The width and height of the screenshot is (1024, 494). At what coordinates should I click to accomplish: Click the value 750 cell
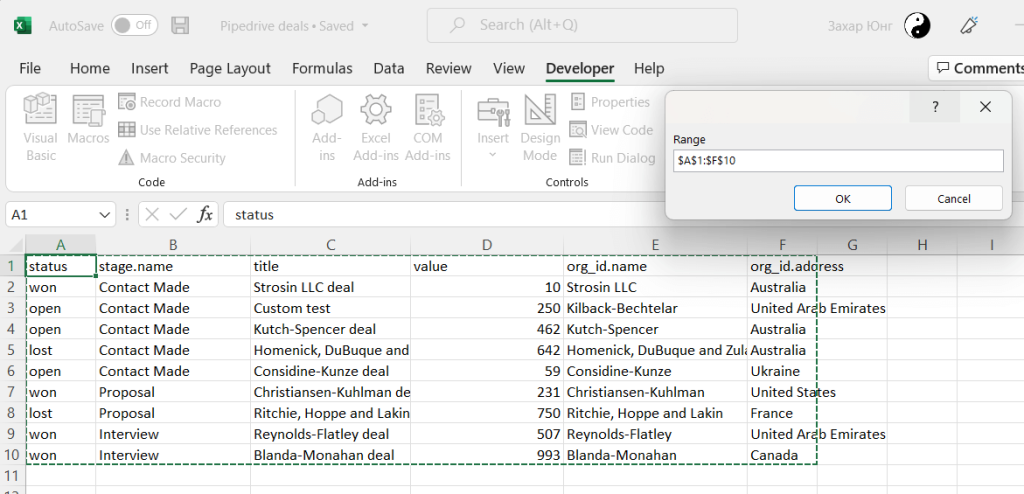(x=487, y=413)
